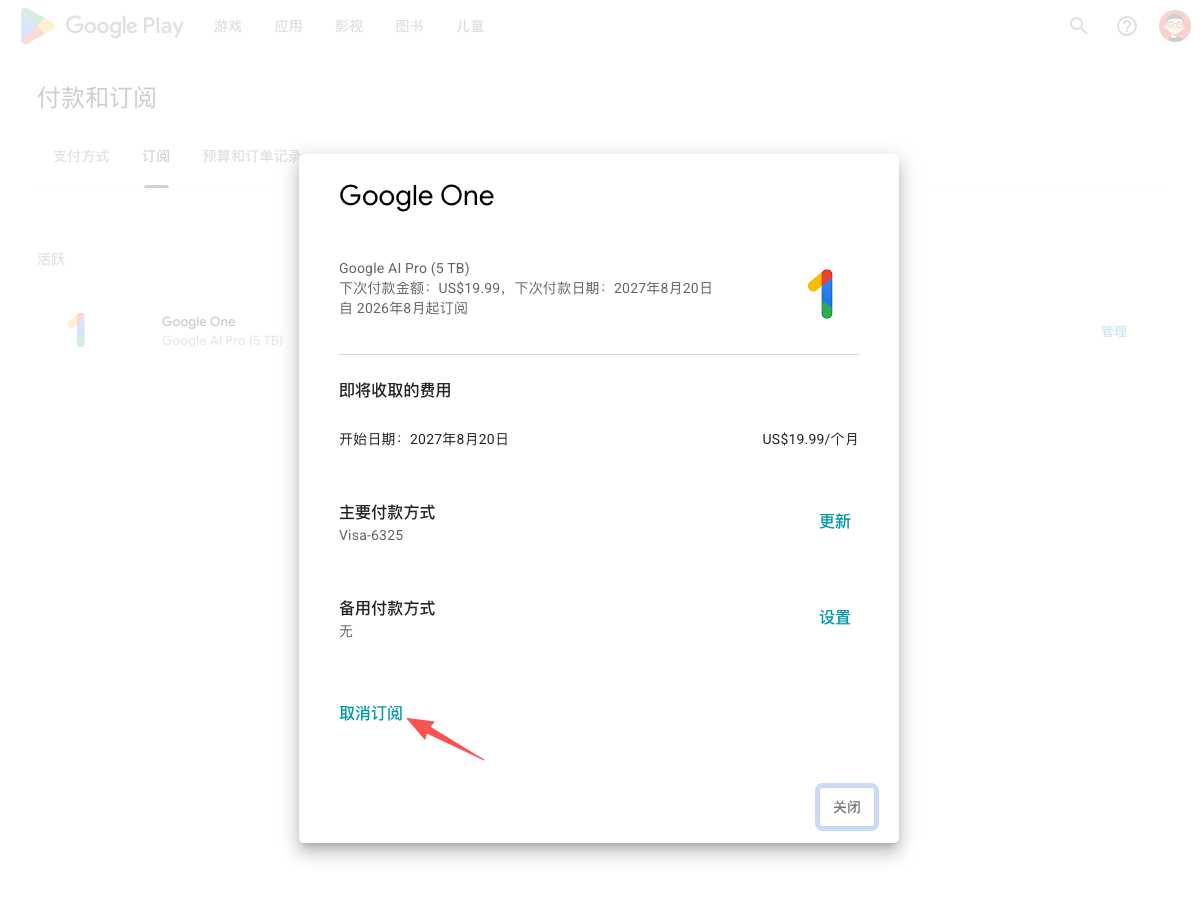Click the Google One dialog title
The height and width of the screenshot is (919, 1203).
[417, 195]
